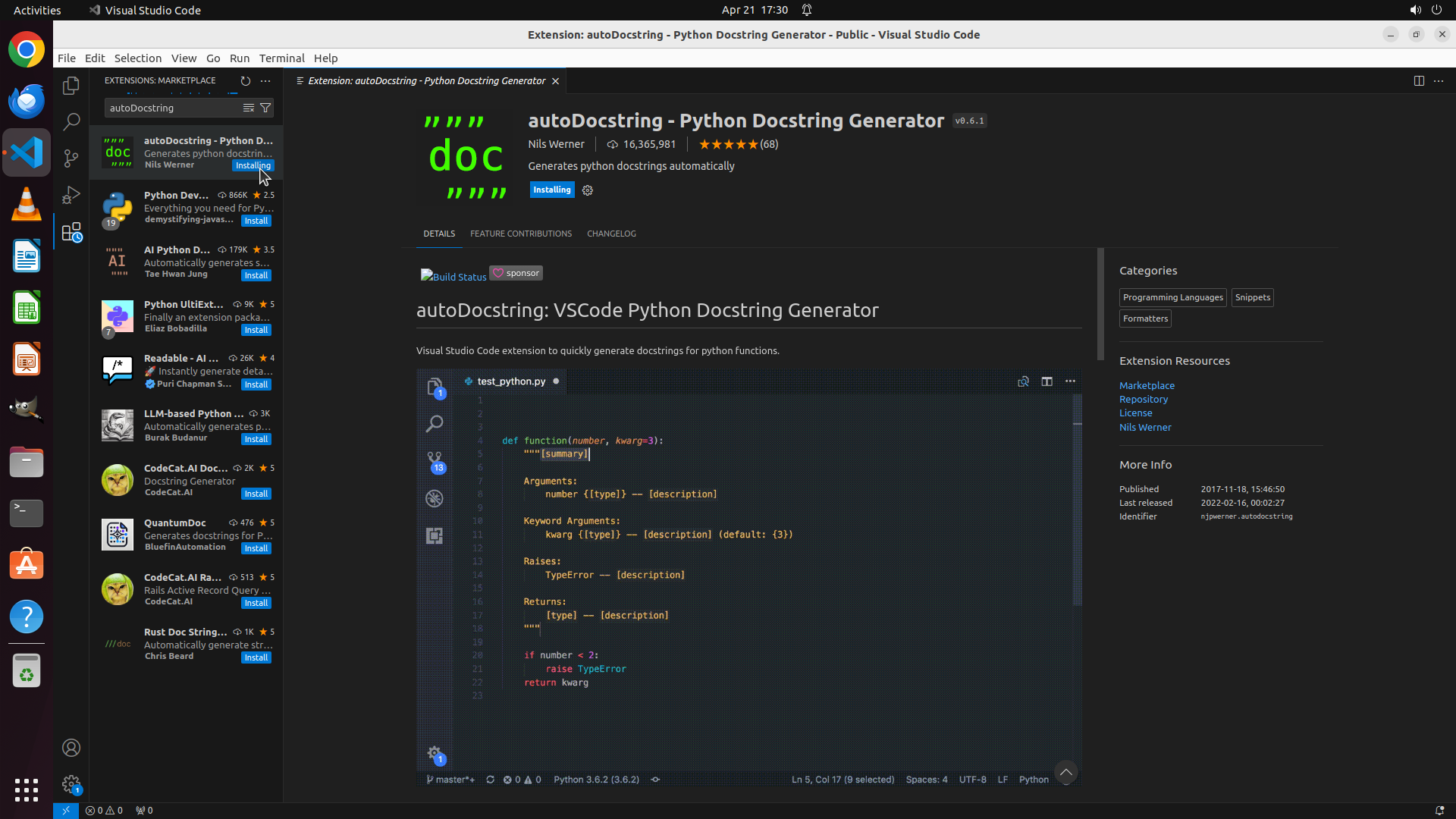The height and width of the screenshot is (819, 1456).
Task: Open Source Control view
Action: (71, 158)
